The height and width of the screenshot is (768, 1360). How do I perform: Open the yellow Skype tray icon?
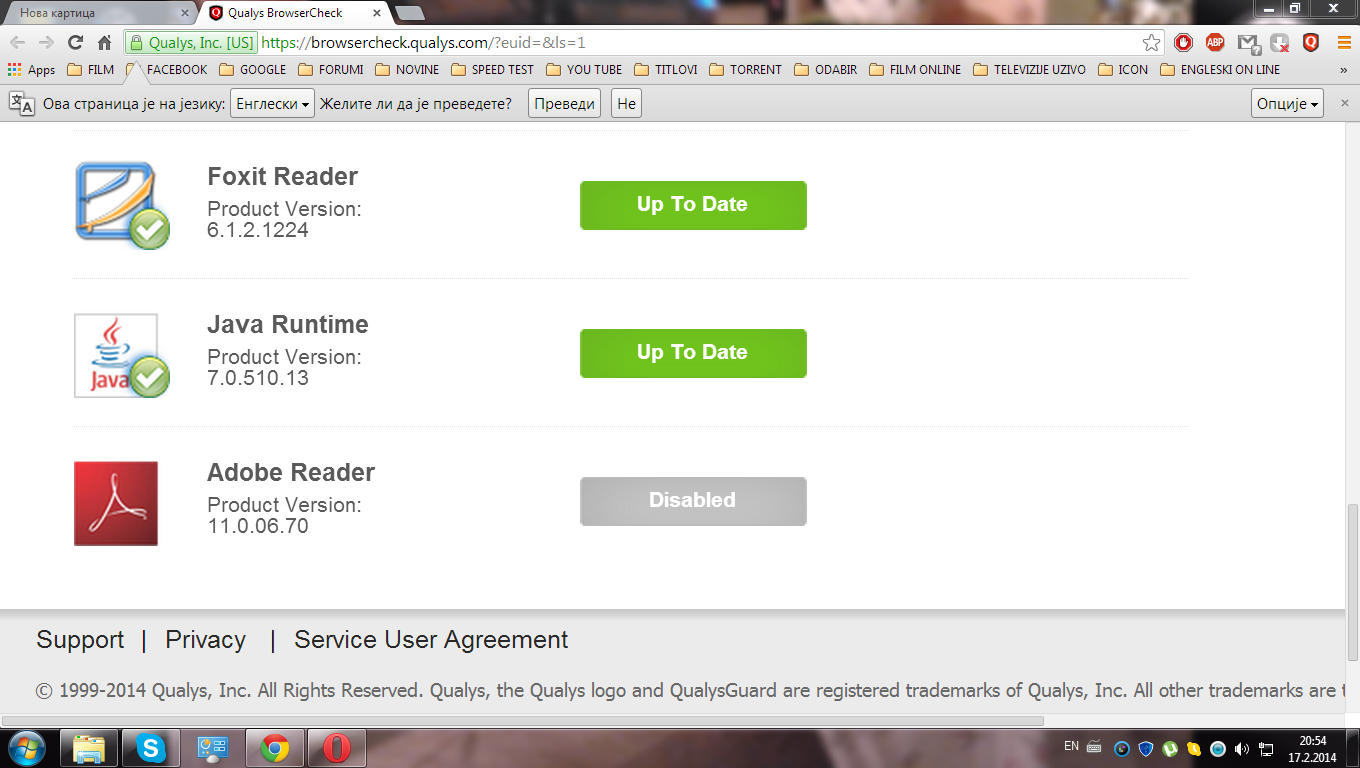point(1194,748)
